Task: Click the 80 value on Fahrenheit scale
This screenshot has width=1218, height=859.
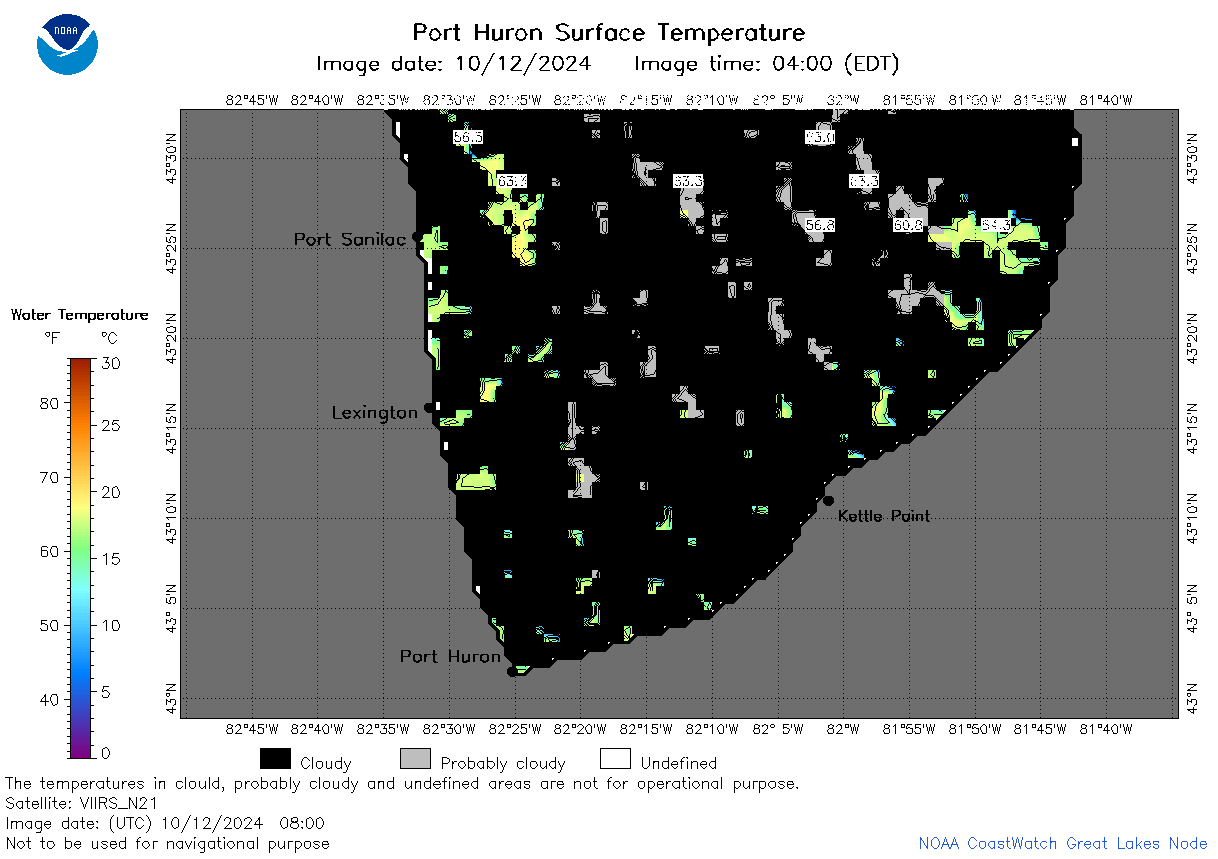Action: [48, 404]
